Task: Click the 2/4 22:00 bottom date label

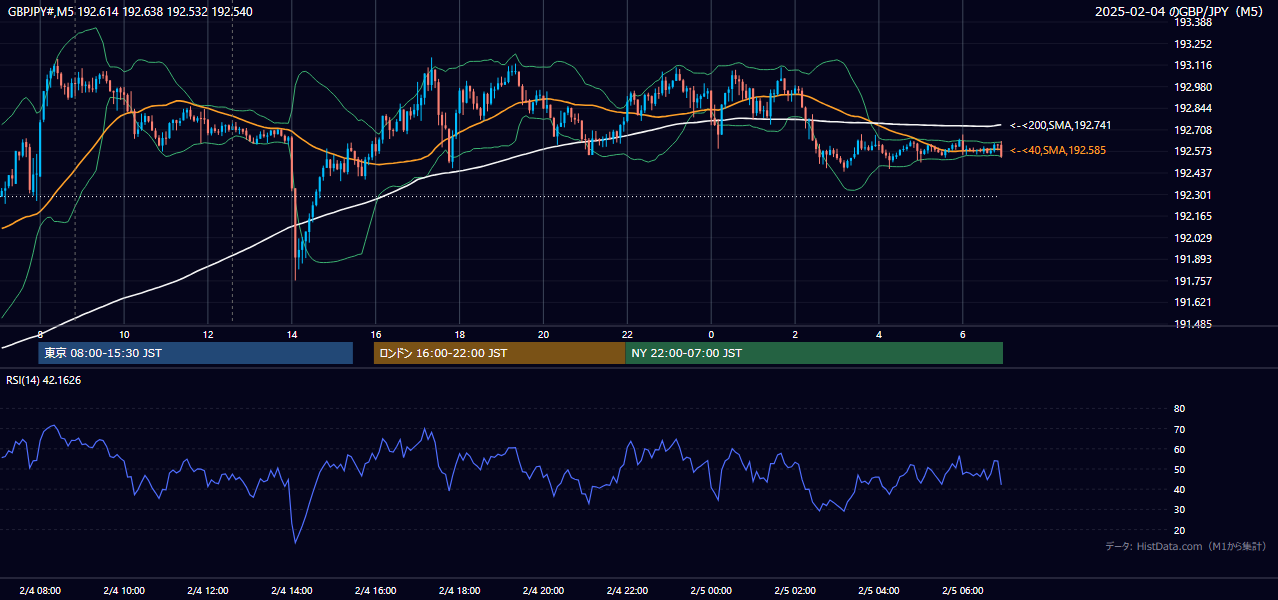Action: pos(628,590)
